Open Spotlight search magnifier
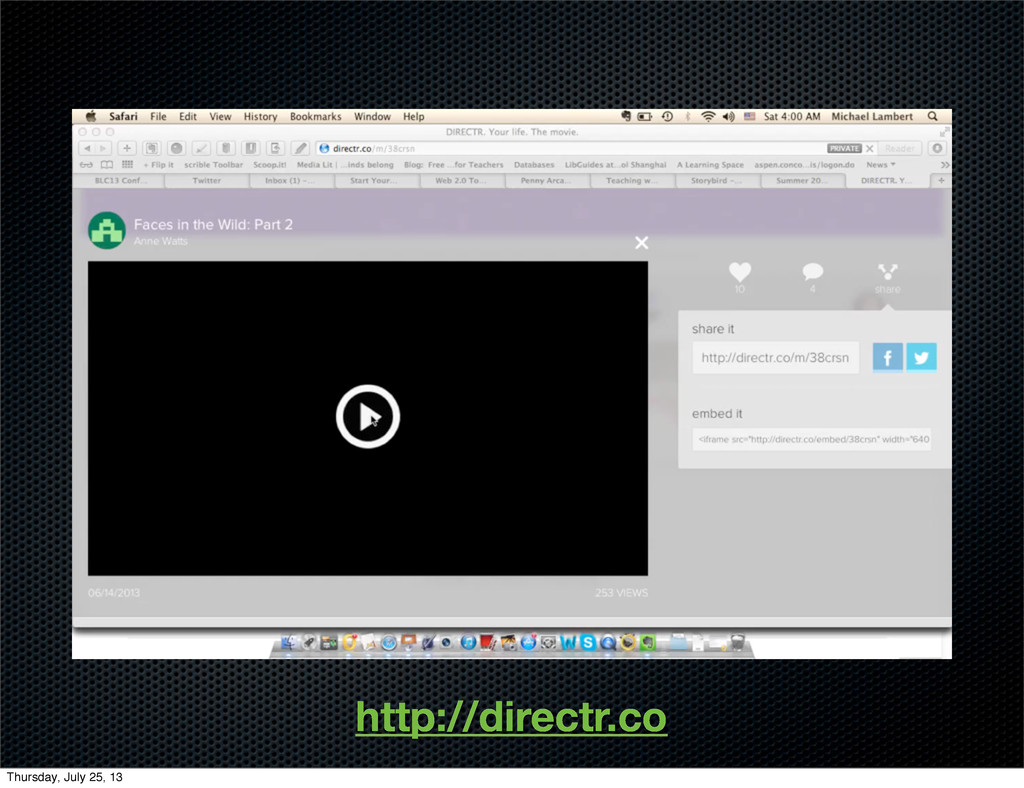Viewport: 1024px width, 788px height. (x=933, y=116)
